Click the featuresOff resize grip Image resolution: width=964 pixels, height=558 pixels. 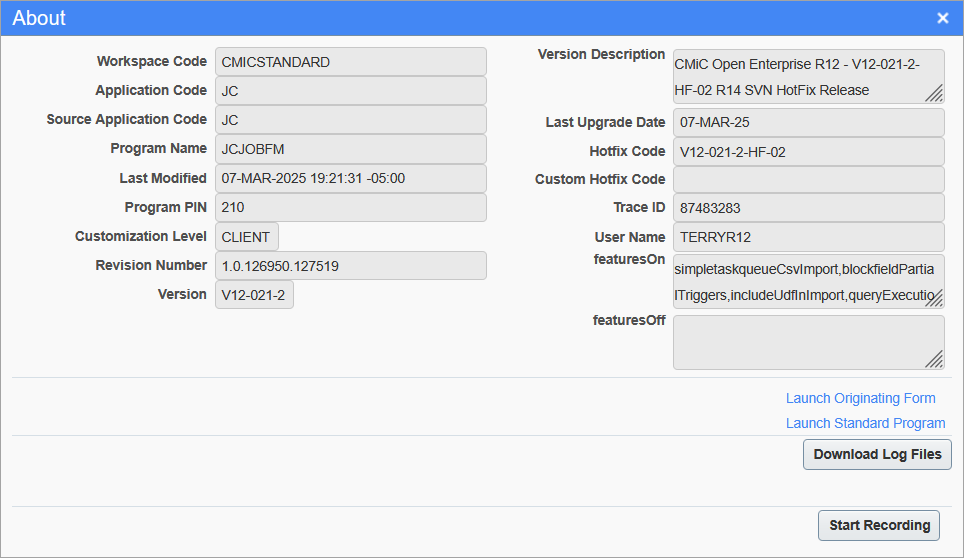[934, 360]
